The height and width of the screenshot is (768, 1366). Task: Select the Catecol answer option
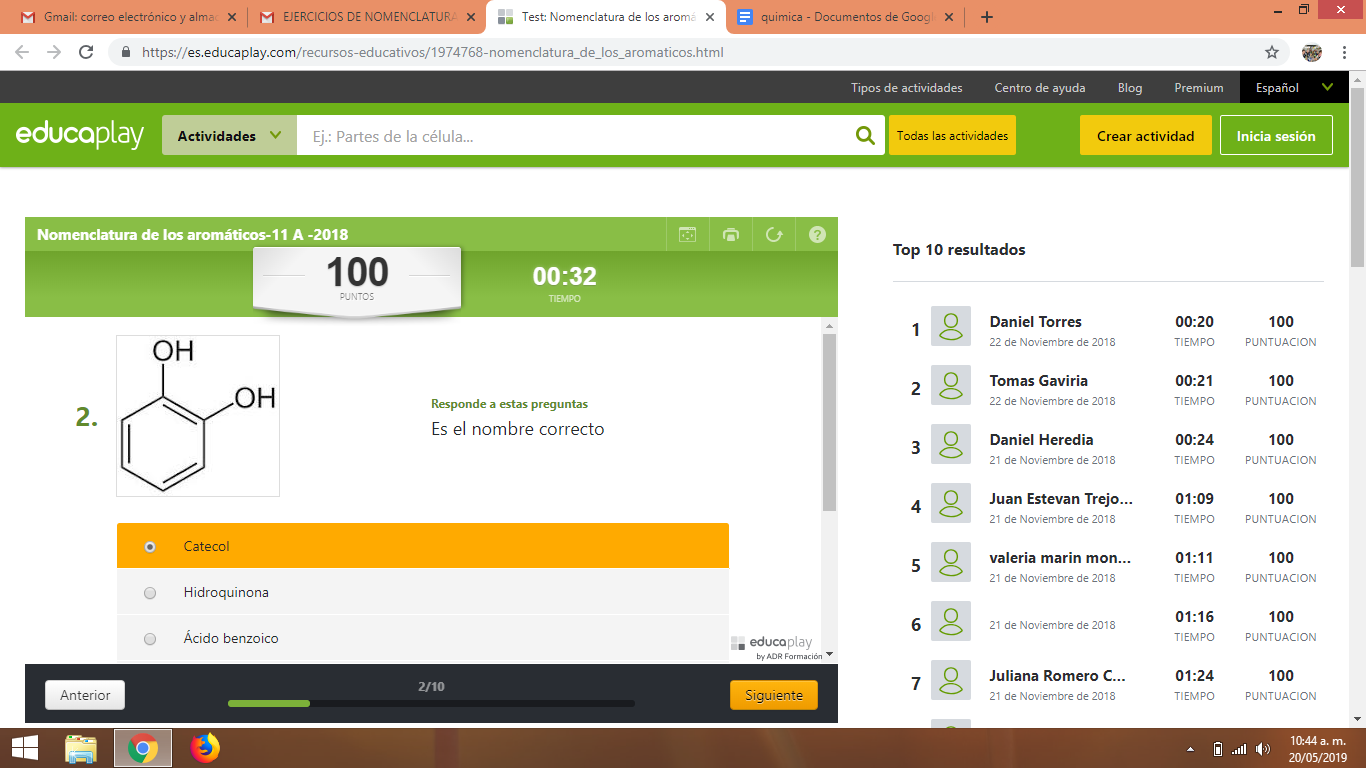point(422,546)
